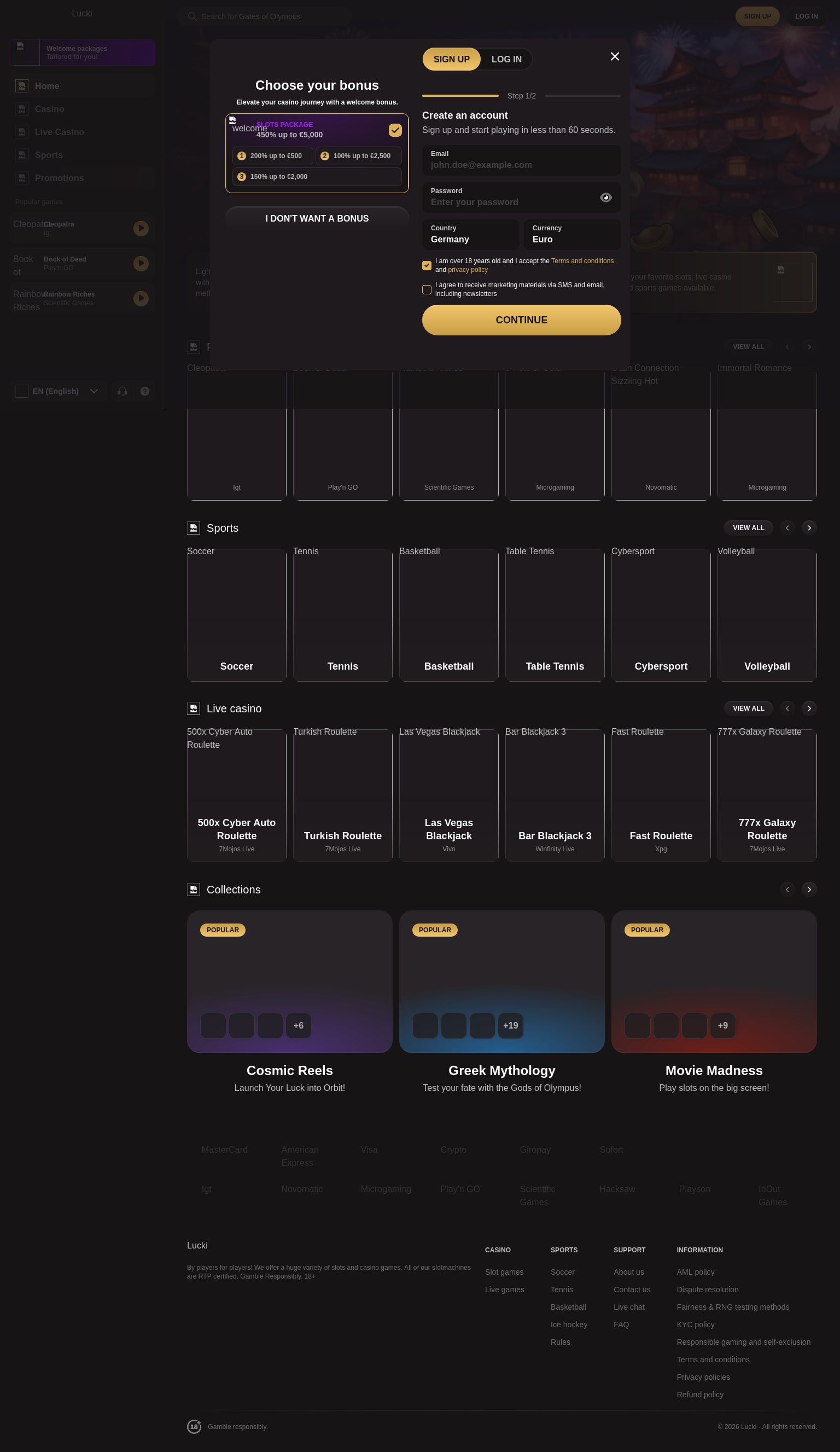Choose I DON'T WANT A BONUS
840x1452 pixels.
click(x=317, y=218)
